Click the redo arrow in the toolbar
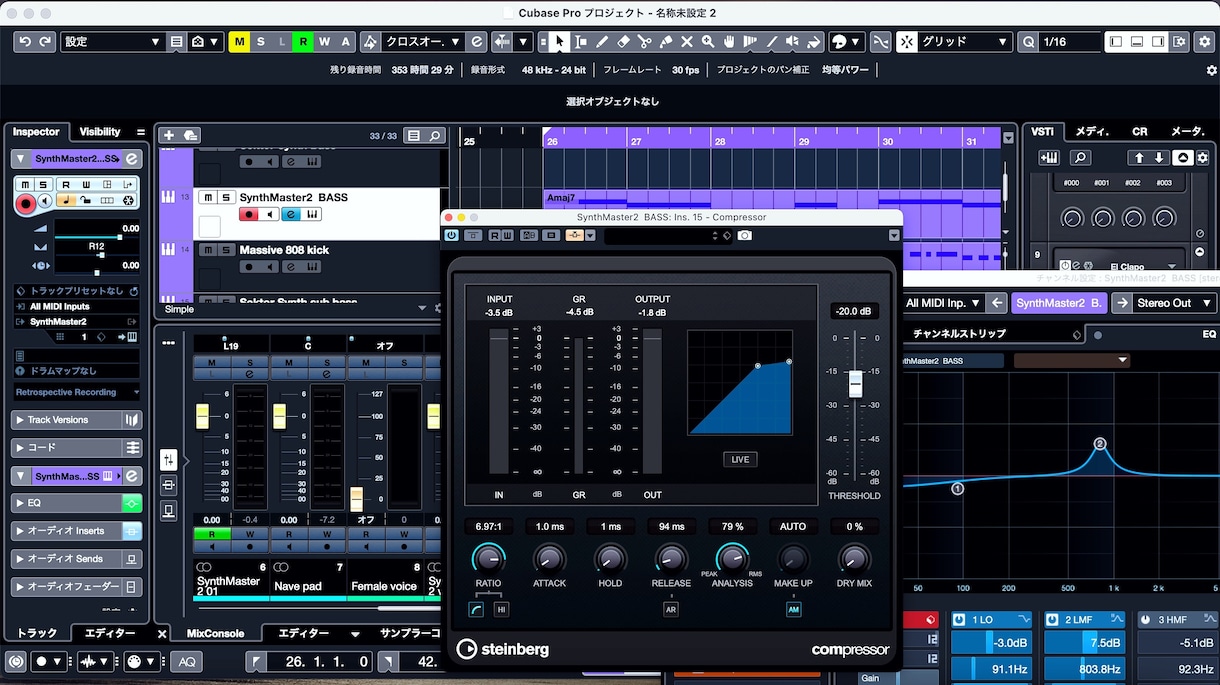Screen dimensions: 1220x685 45,42
